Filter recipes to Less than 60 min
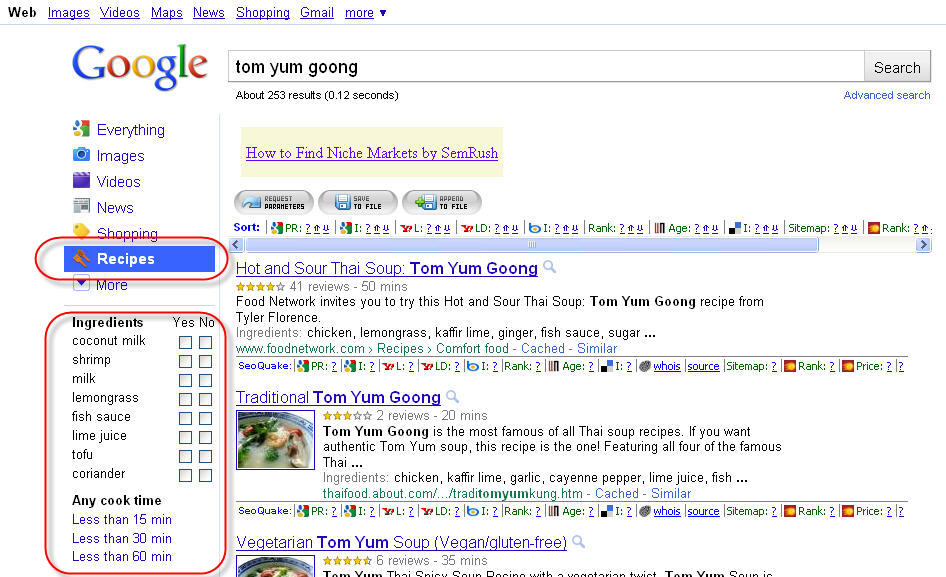This screenshot has width=946, height=577. tap(122, 556)
